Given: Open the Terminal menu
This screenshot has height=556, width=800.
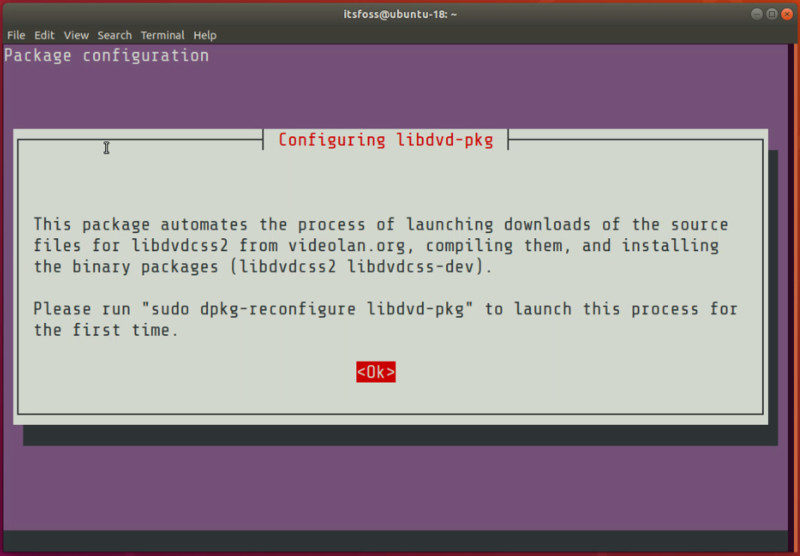Looking at the screenshot, I should (162, 35).
